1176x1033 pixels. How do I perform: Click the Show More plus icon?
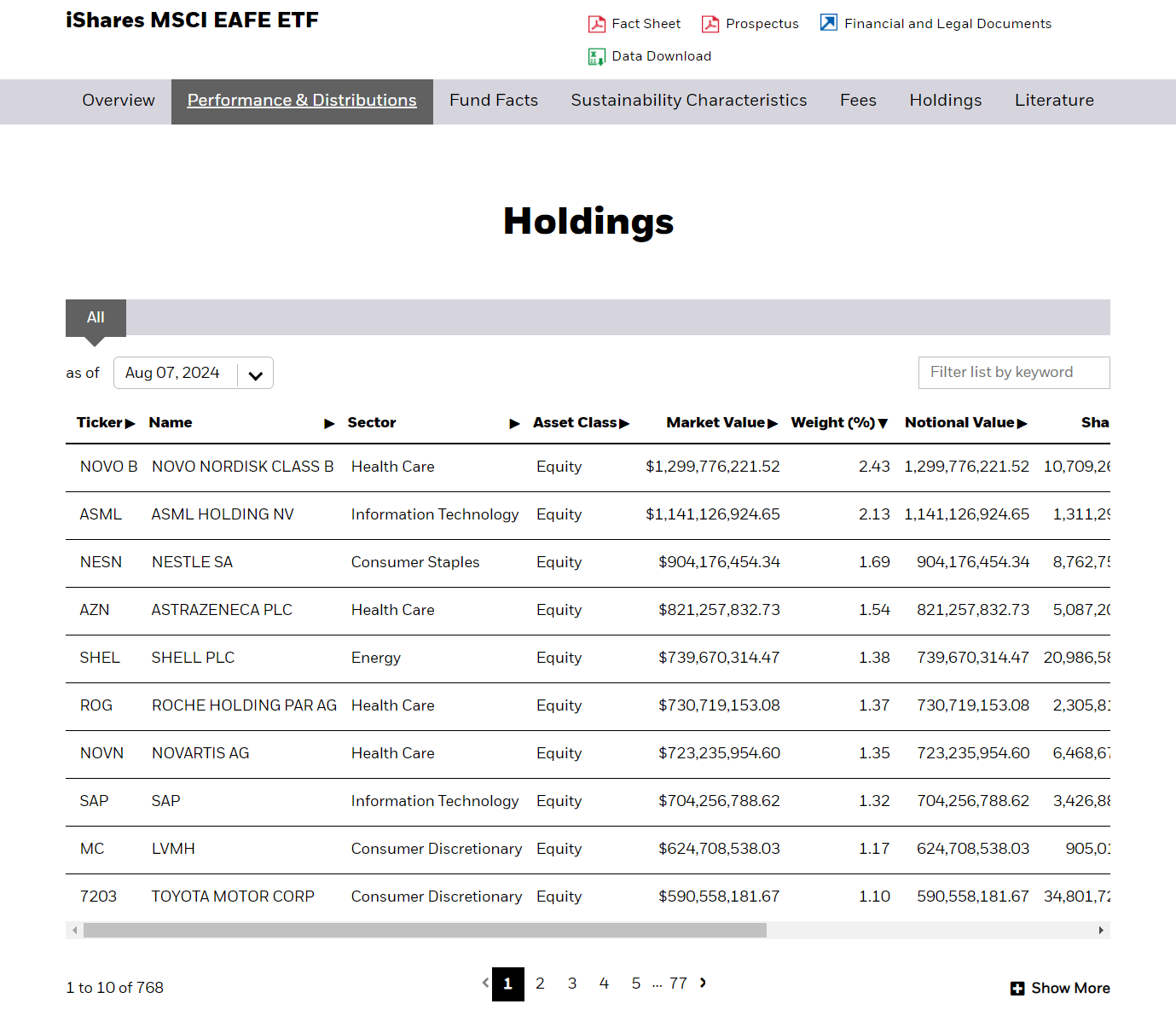click(x=1017, y=989)
